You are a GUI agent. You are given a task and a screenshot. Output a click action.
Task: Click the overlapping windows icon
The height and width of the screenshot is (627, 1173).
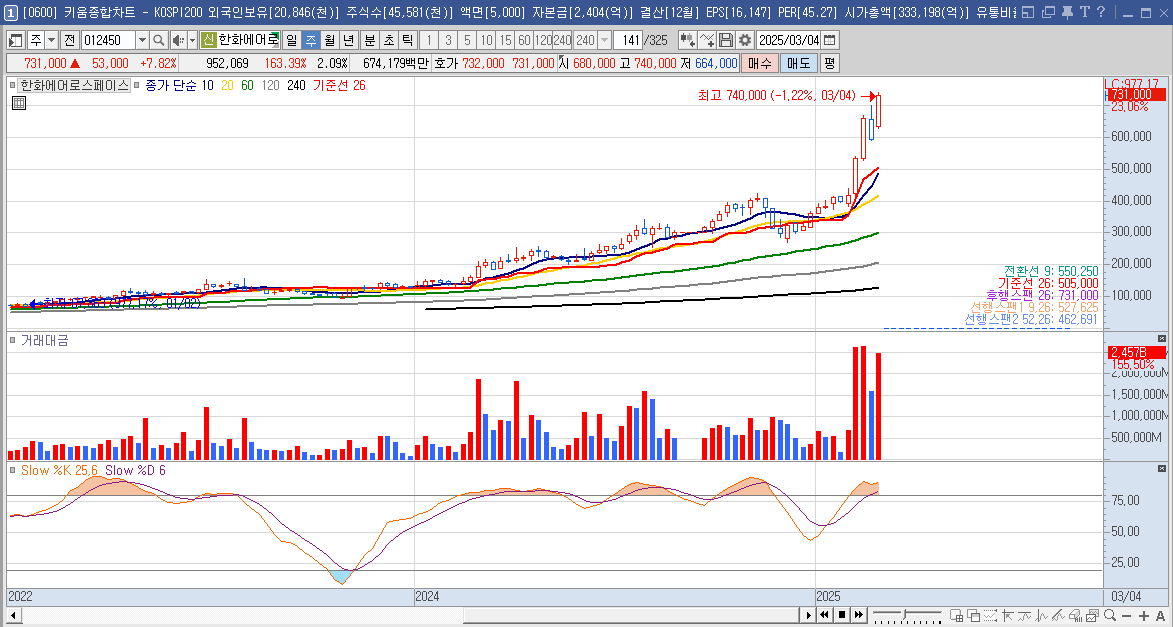tap(973, 615)
